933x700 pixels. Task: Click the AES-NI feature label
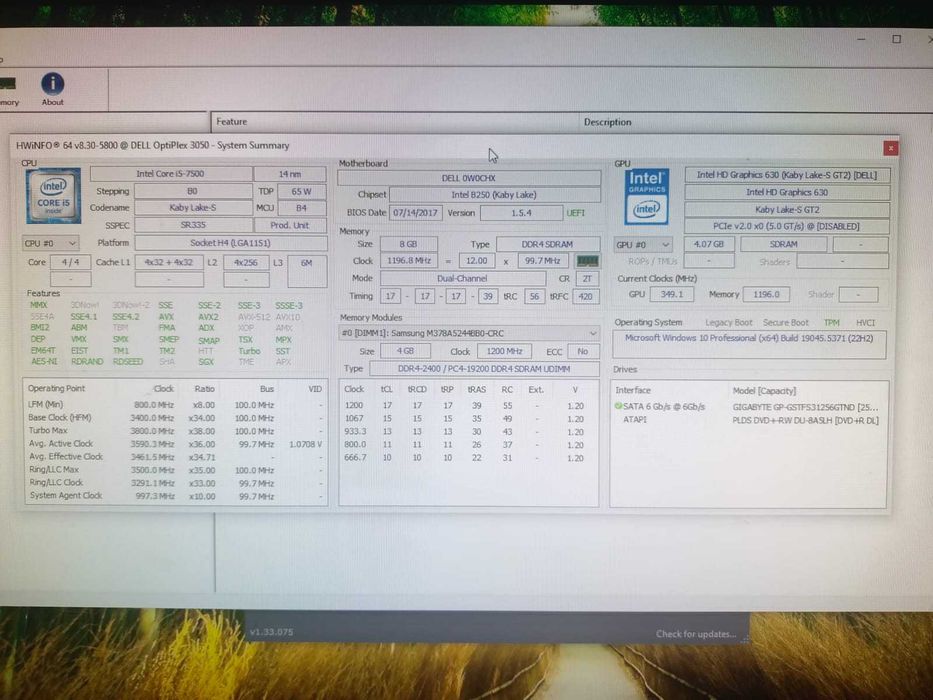click(44, 361)
